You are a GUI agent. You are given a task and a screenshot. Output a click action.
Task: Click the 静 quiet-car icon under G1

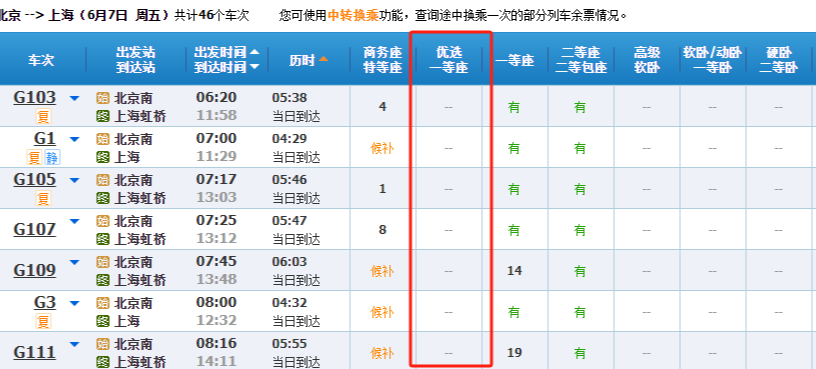53,157
